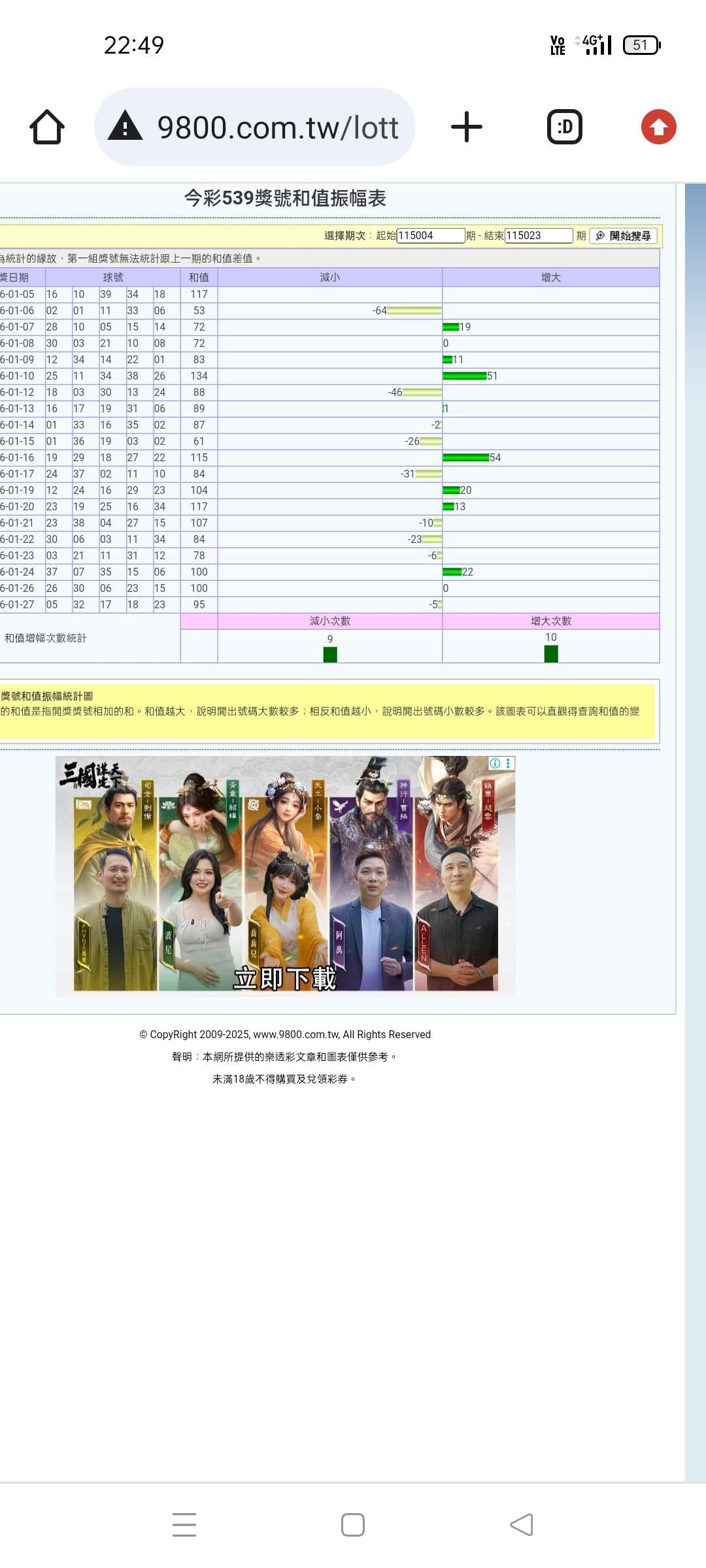Click the 立即下載 ad banner text
Viewport: 706px width, 1568px height.
click(285, 978)
